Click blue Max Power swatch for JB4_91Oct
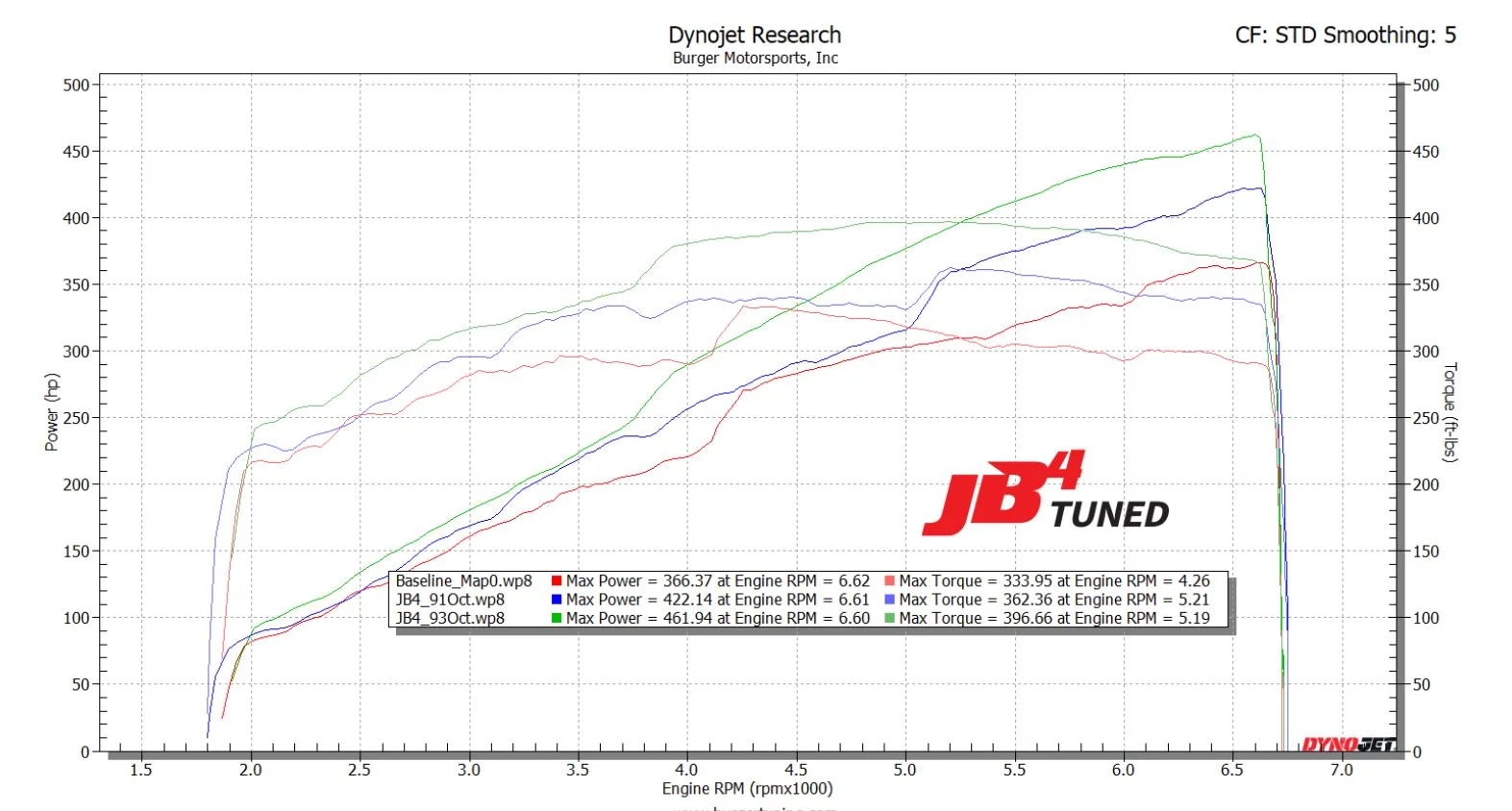The image size is (1512, 811). tap(557, 600)
